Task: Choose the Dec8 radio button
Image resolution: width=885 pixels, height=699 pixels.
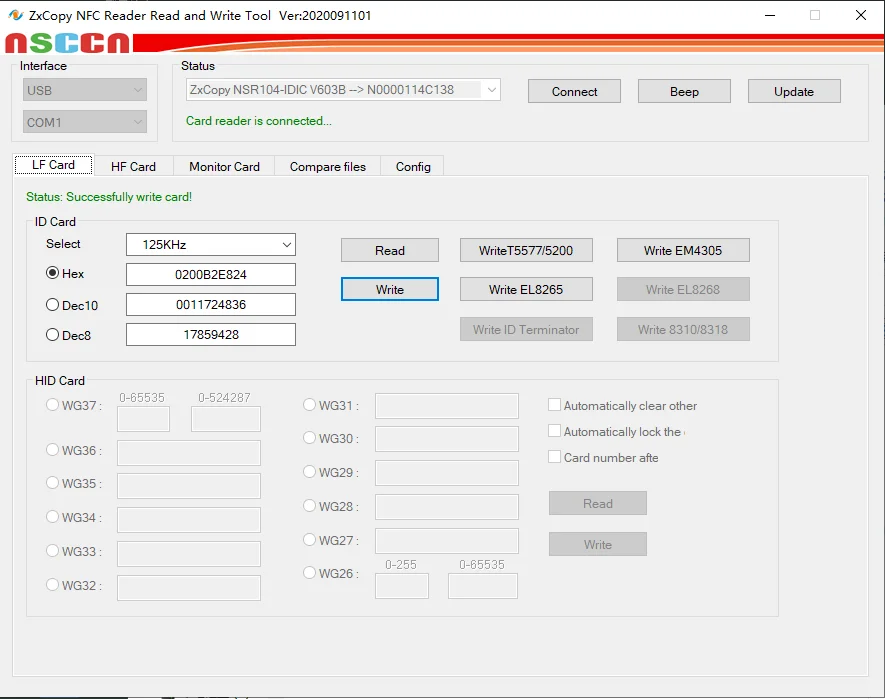Action: click(x=53, y=335)
